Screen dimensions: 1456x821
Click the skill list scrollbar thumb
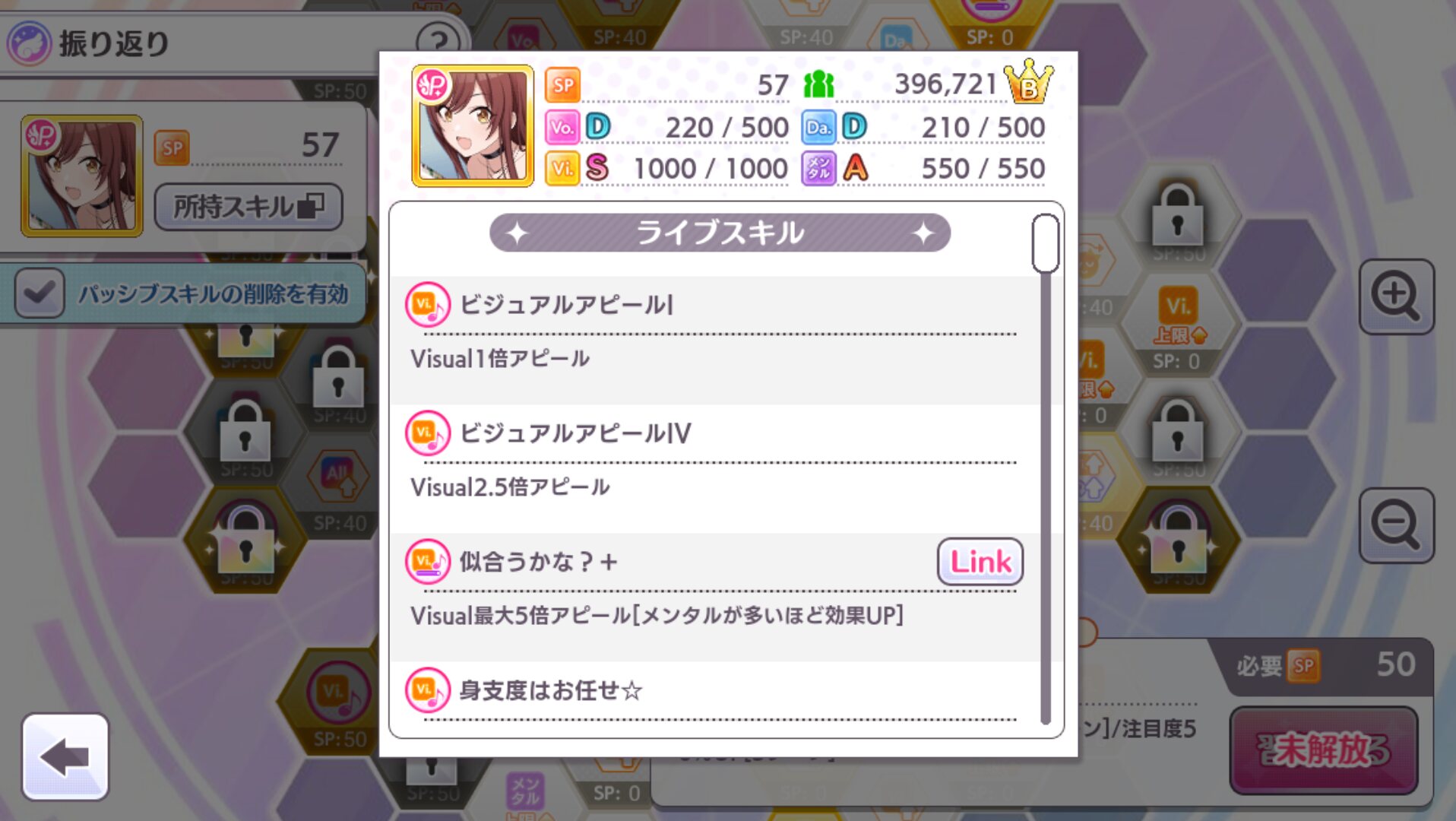(x=1046, y=243)
